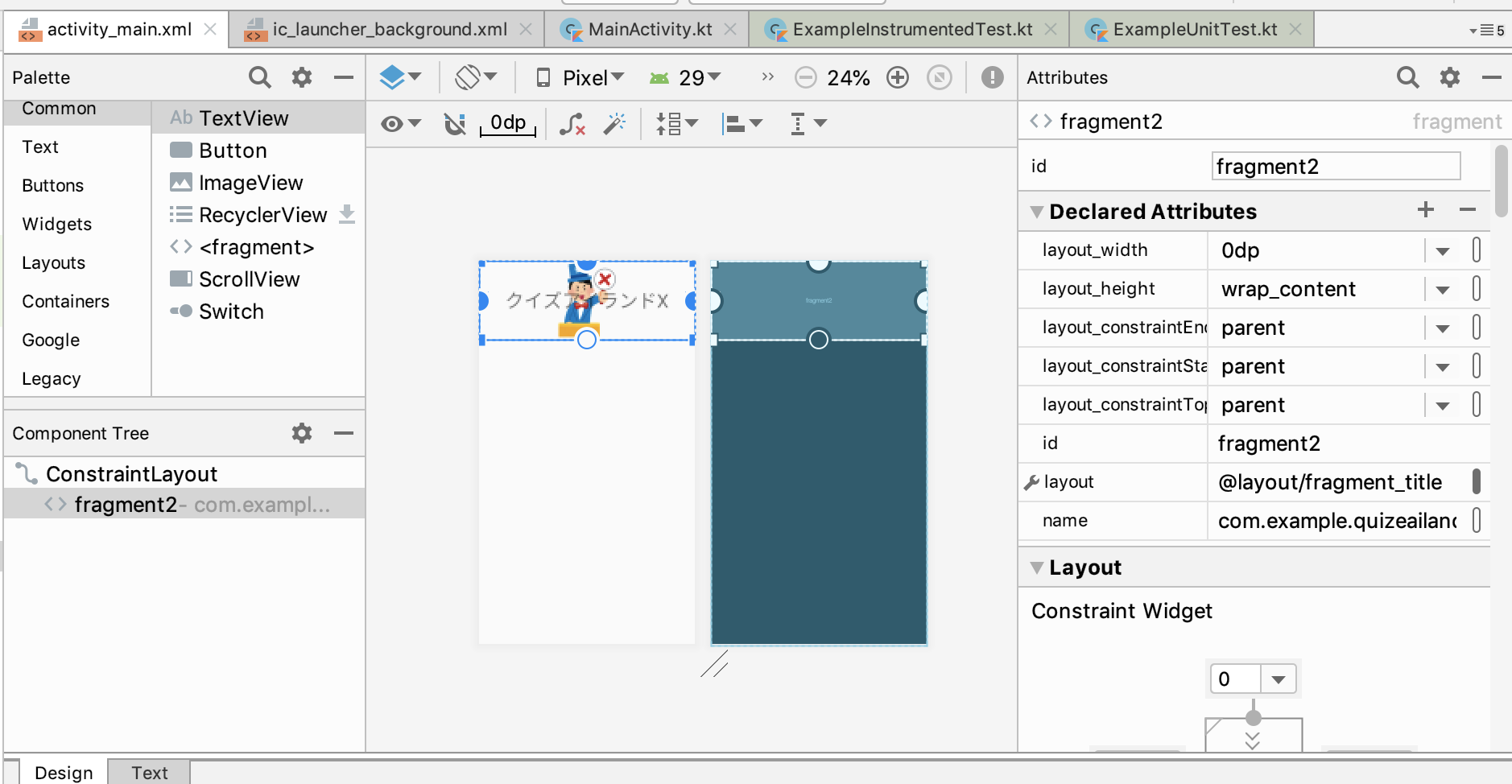Select Layouts palette category
The image size is (1512, 784).
pos(77,262)
